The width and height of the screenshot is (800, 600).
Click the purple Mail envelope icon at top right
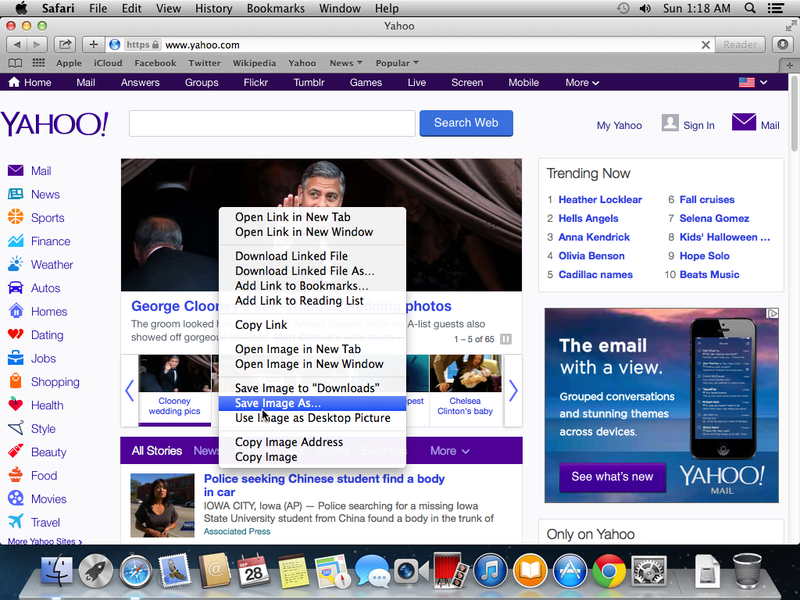744,122
